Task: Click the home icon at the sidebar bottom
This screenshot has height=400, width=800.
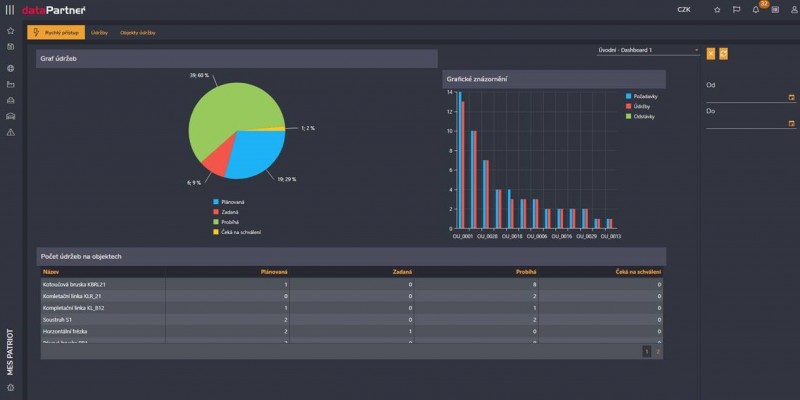Action: [x=10, y=387]
